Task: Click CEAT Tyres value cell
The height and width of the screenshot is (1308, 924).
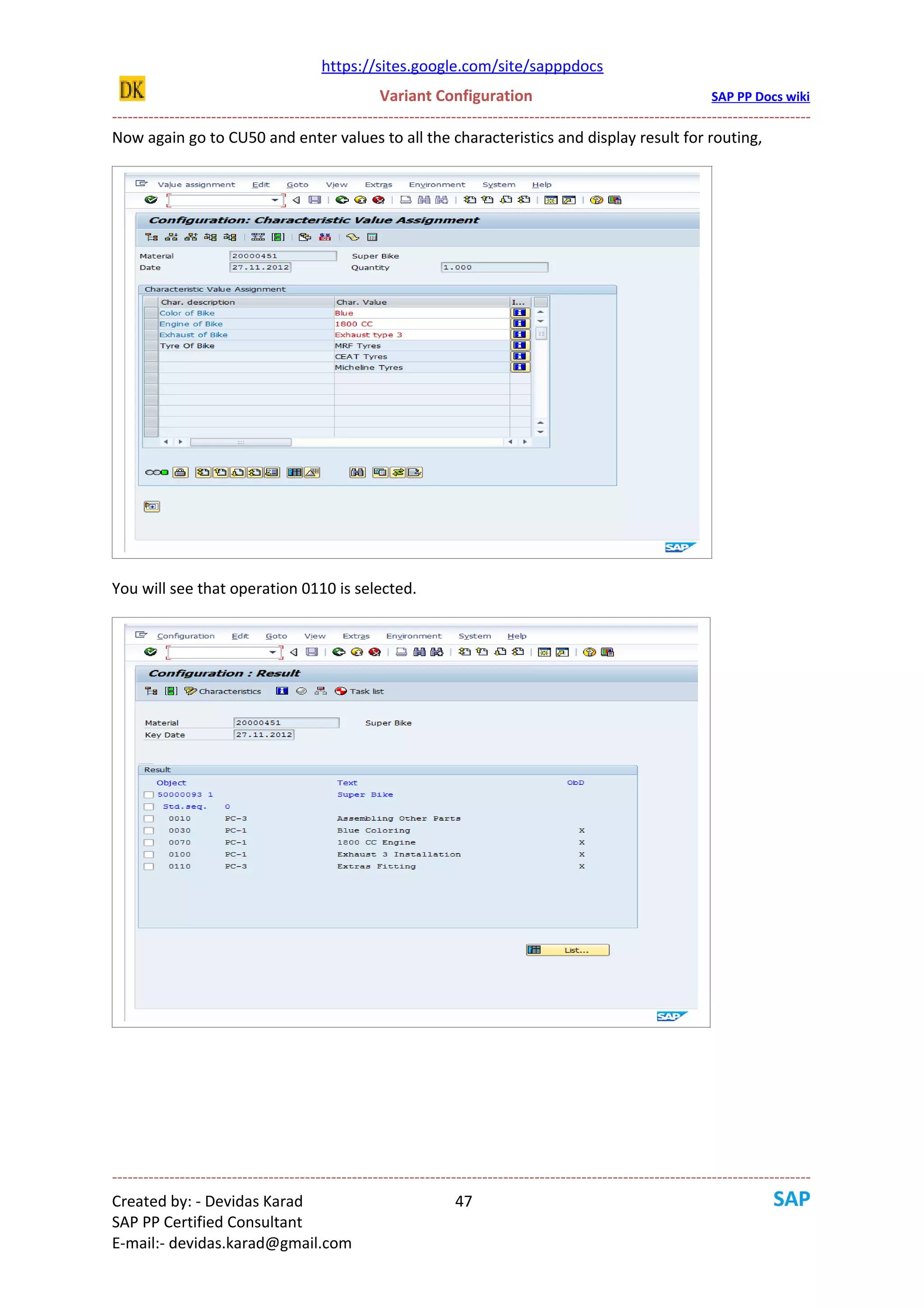Action: click(422, 357)
